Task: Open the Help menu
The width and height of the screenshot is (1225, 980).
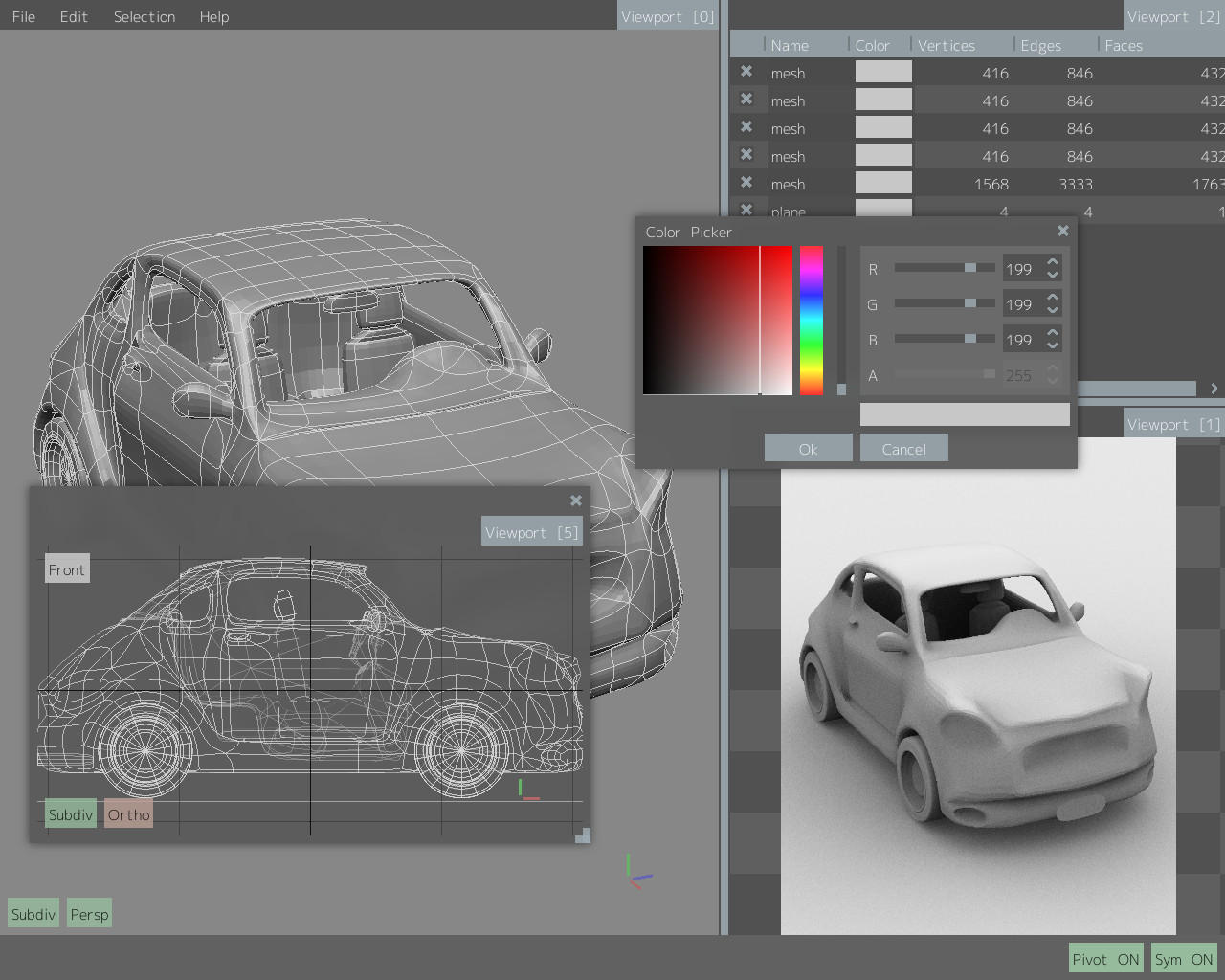Action: click(x=214, y=16)
